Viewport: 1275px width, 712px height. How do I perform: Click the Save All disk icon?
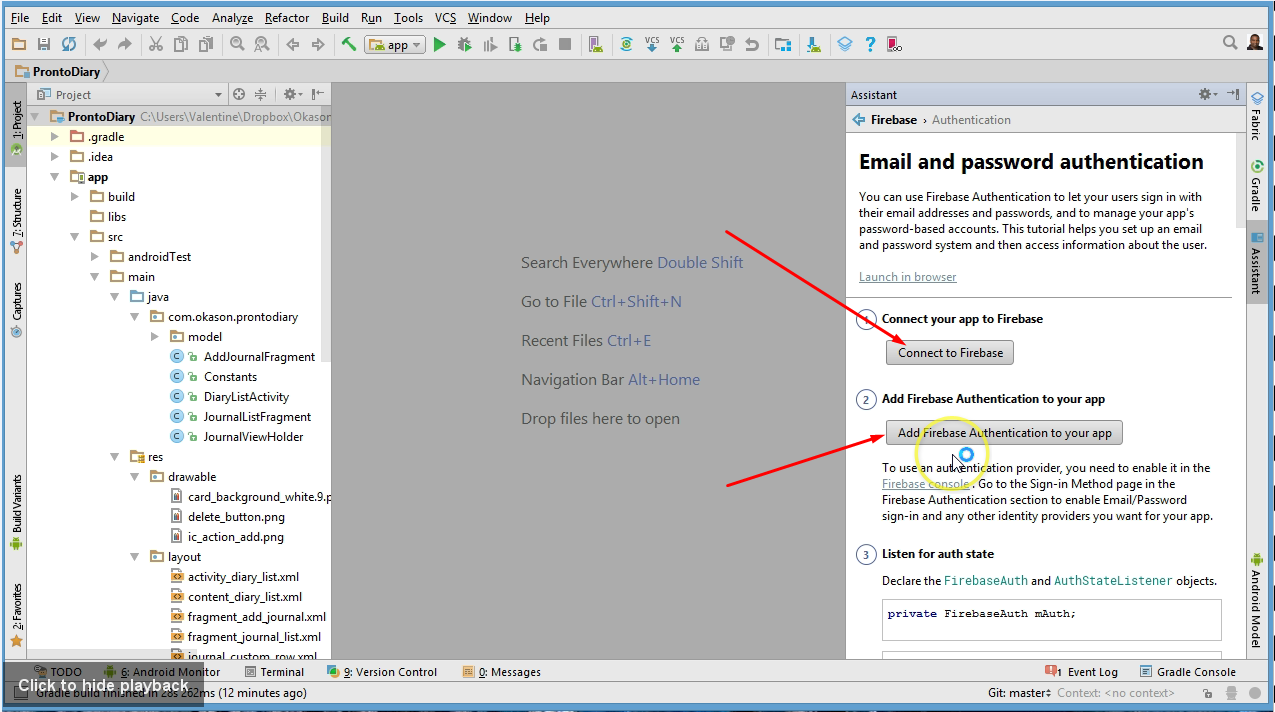(43, 44)
